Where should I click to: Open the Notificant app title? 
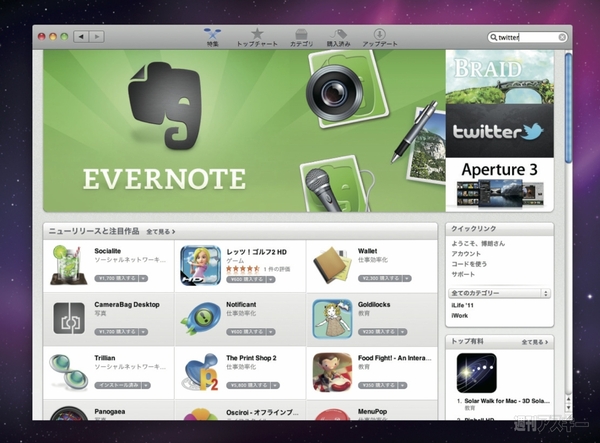pos(241,305)
